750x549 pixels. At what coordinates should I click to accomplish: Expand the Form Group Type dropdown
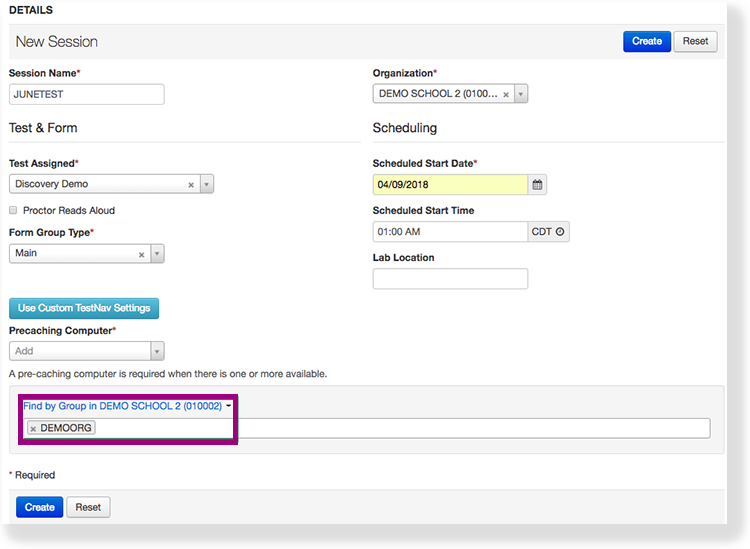pyautogui.click(x=157, y=254)
